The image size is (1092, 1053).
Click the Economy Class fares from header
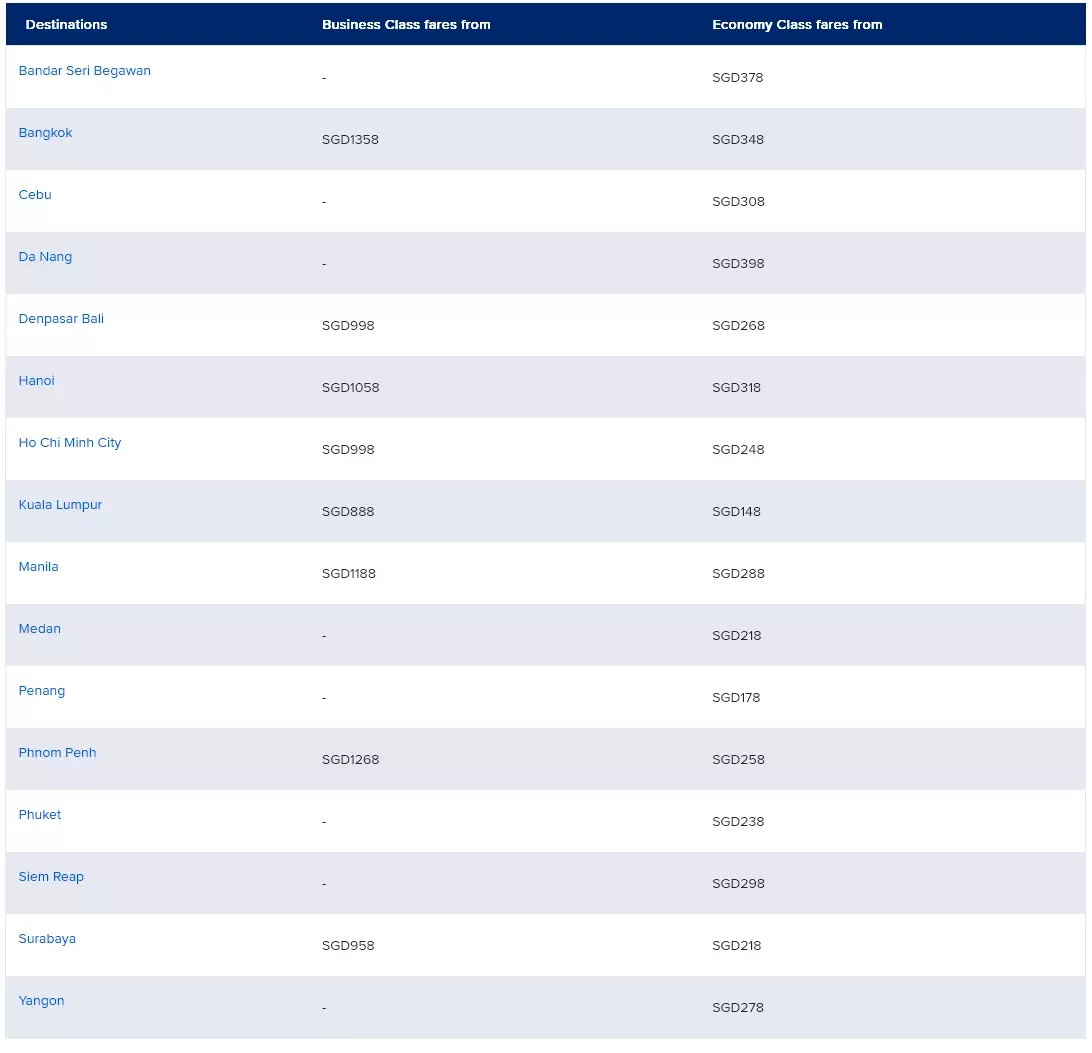pos(797,24)
